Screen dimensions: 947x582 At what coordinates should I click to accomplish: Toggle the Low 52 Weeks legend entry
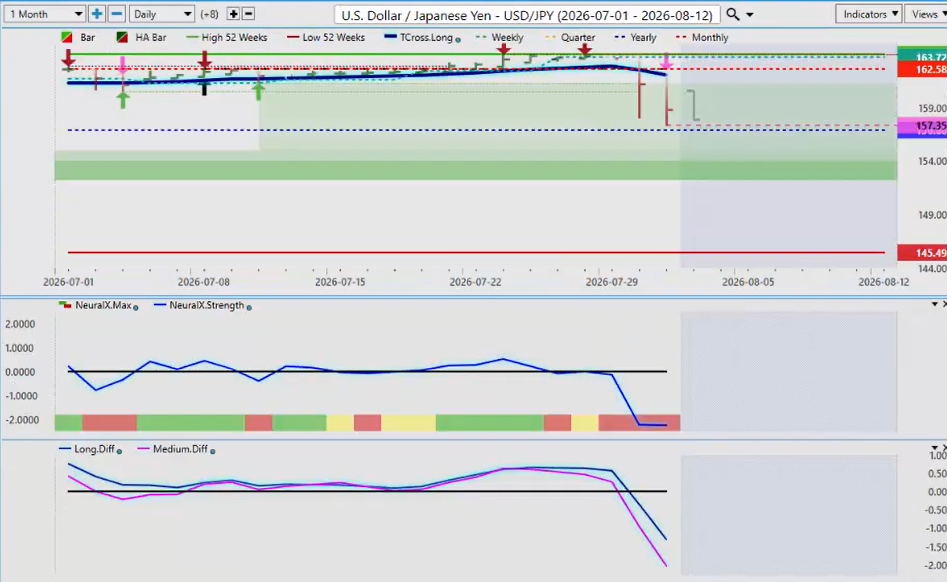326,37
